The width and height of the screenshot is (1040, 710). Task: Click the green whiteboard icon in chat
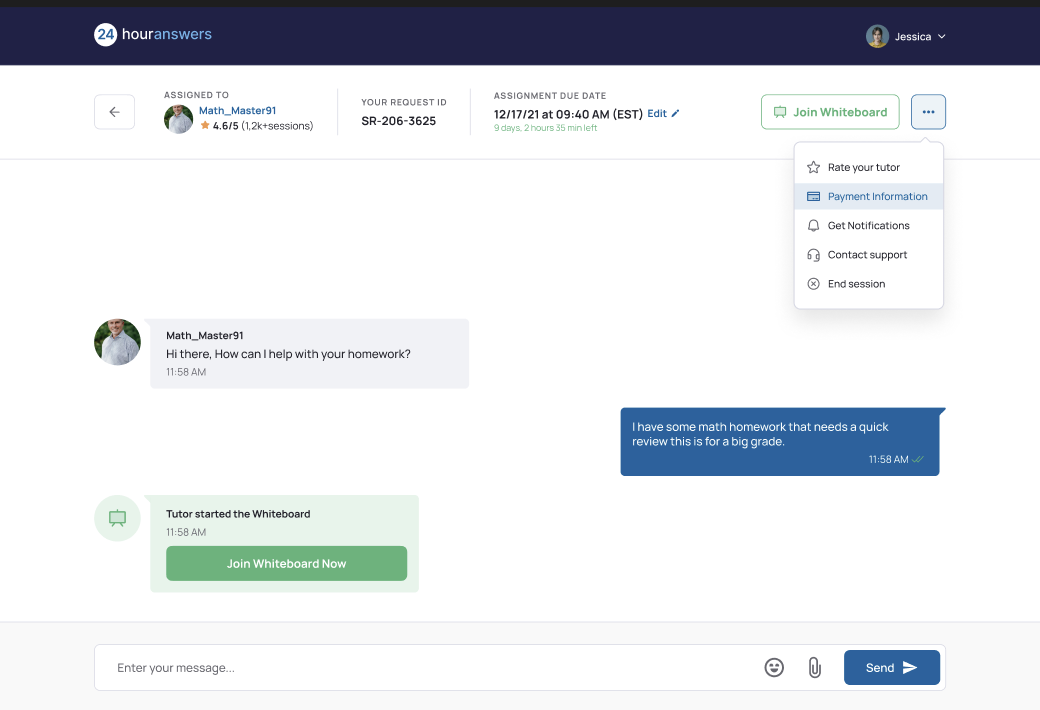click(x=117, y=518)
